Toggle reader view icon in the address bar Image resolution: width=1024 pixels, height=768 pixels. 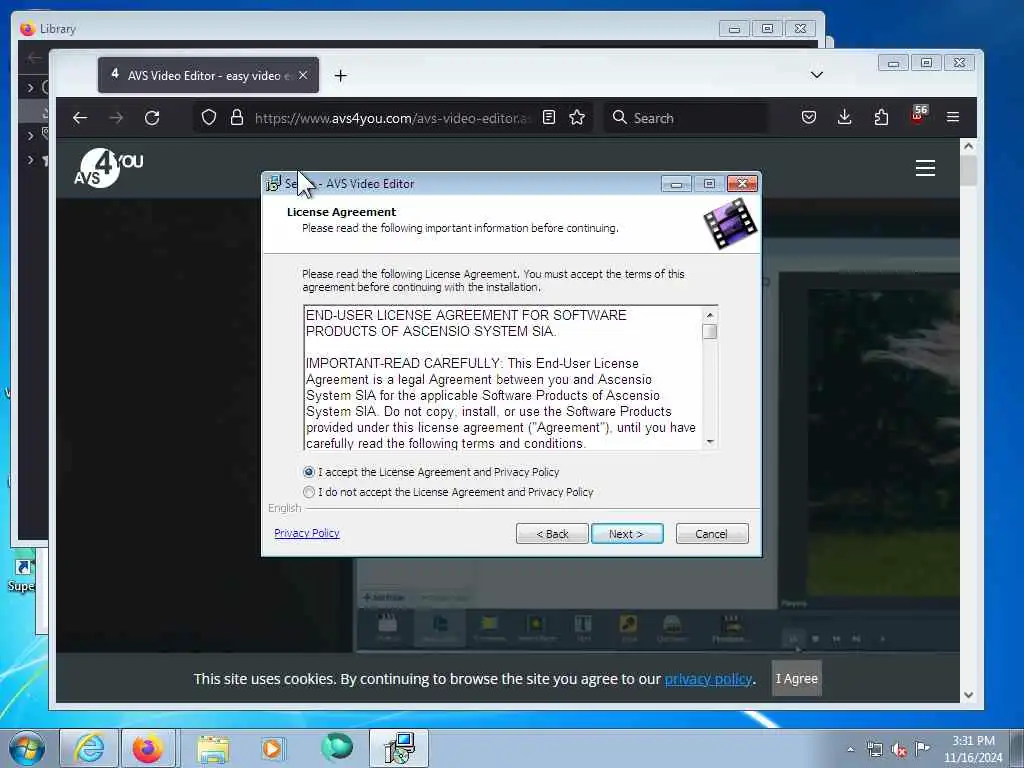coord(549,118)
